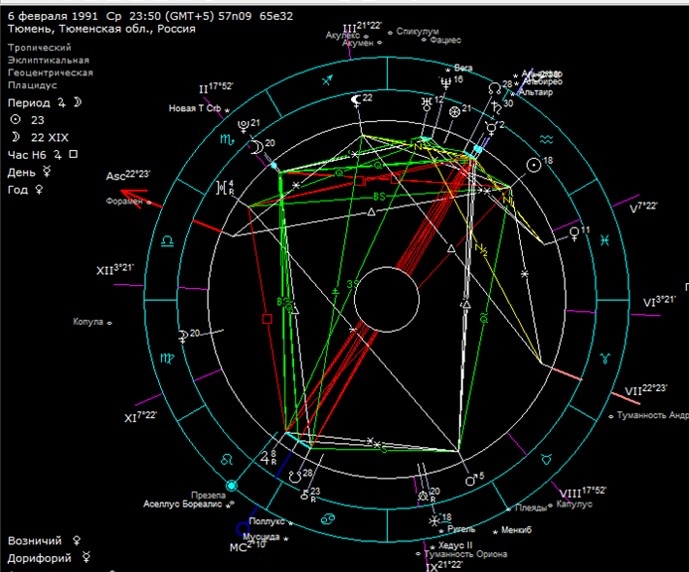The image size is (689, 572).
Task: Click the cyan marker dot near Презепа
Action: pos(232,485)
